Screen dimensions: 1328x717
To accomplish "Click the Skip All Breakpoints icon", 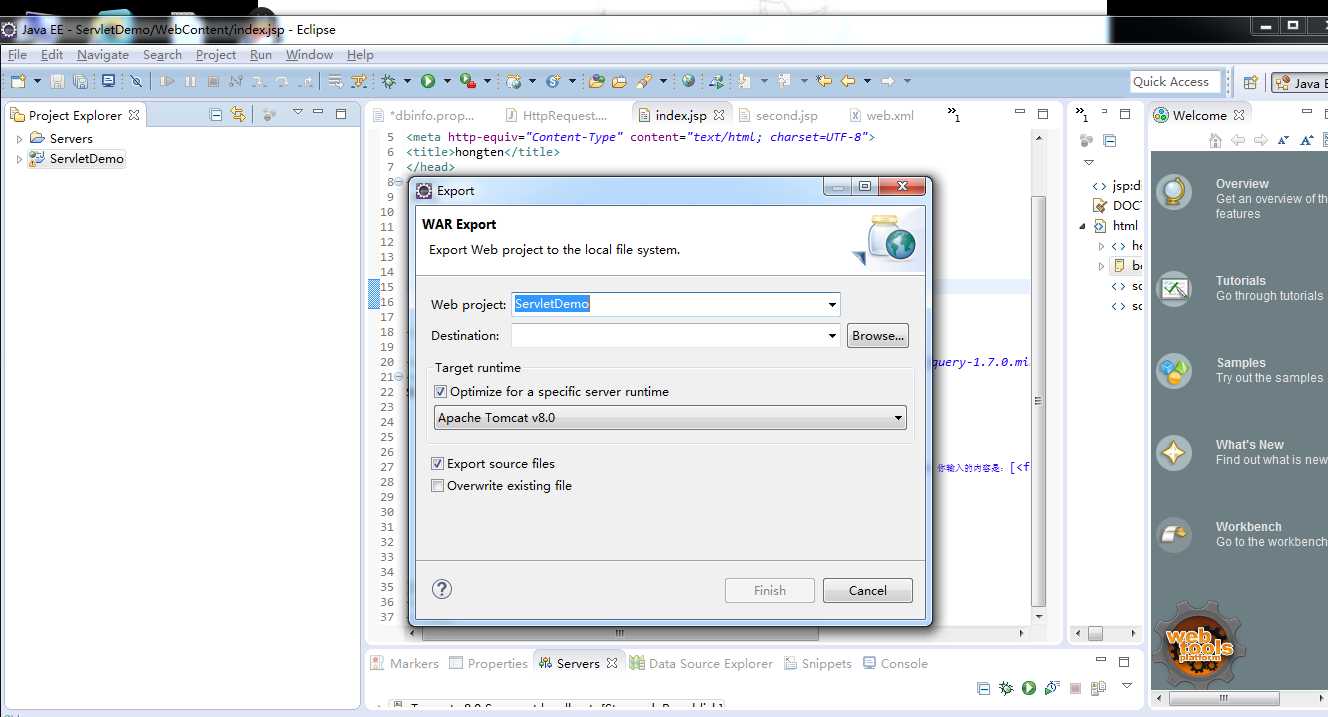I will [137, 81].
